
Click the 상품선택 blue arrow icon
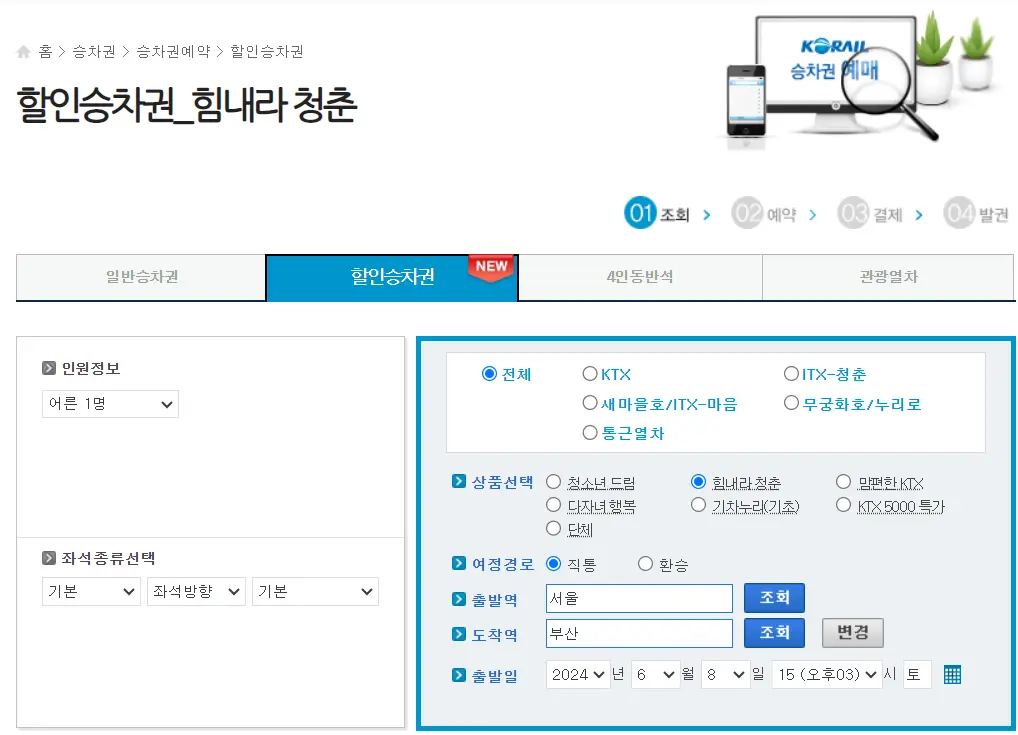tap(459, 481)
